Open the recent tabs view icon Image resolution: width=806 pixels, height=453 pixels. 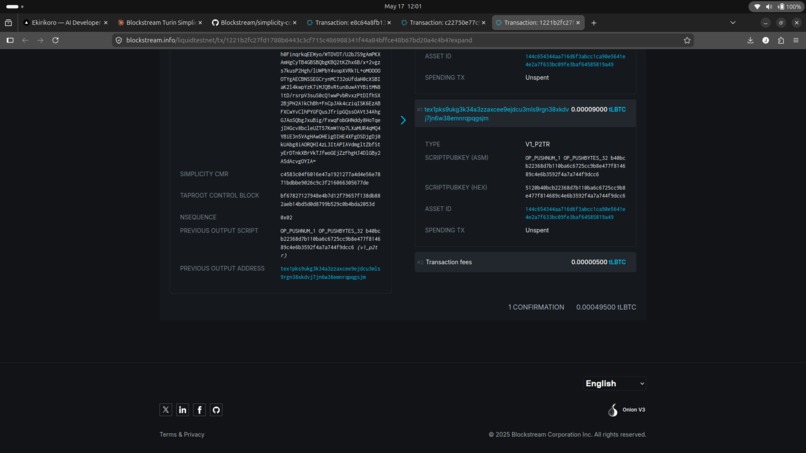[x=8, y=23]
